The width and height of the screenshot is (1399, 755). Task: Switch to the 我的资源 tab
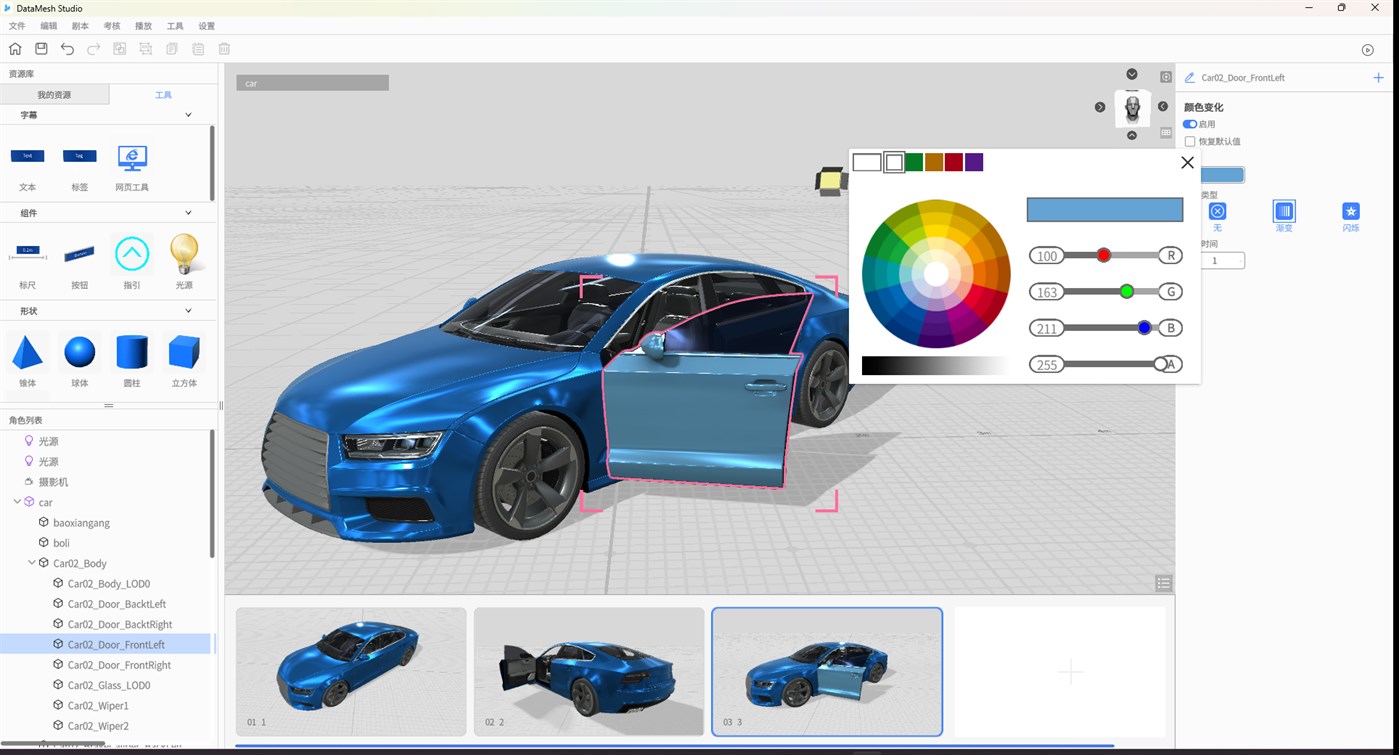54,94
